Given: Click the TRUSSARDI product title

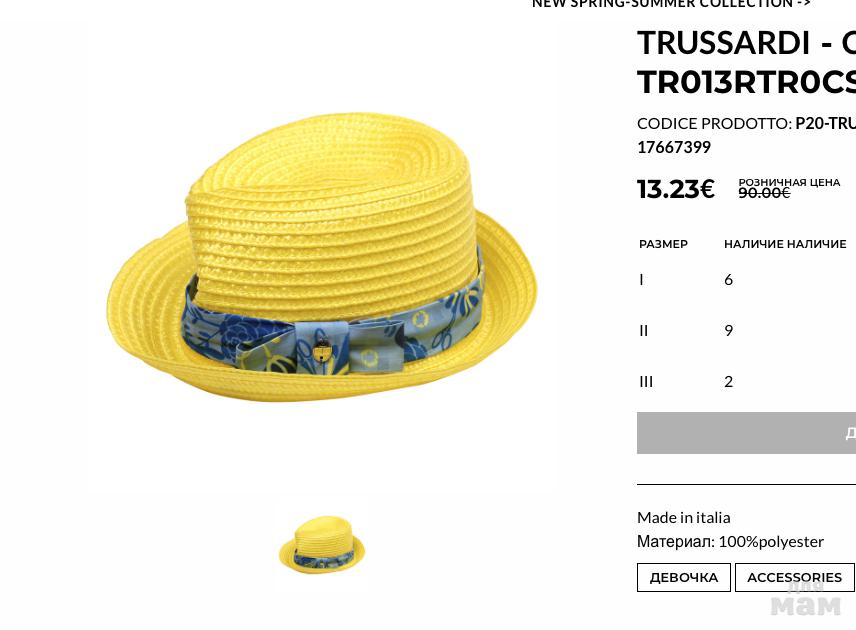Looking at the screenshot, I should pyautogui.click(x=746, y=62).
